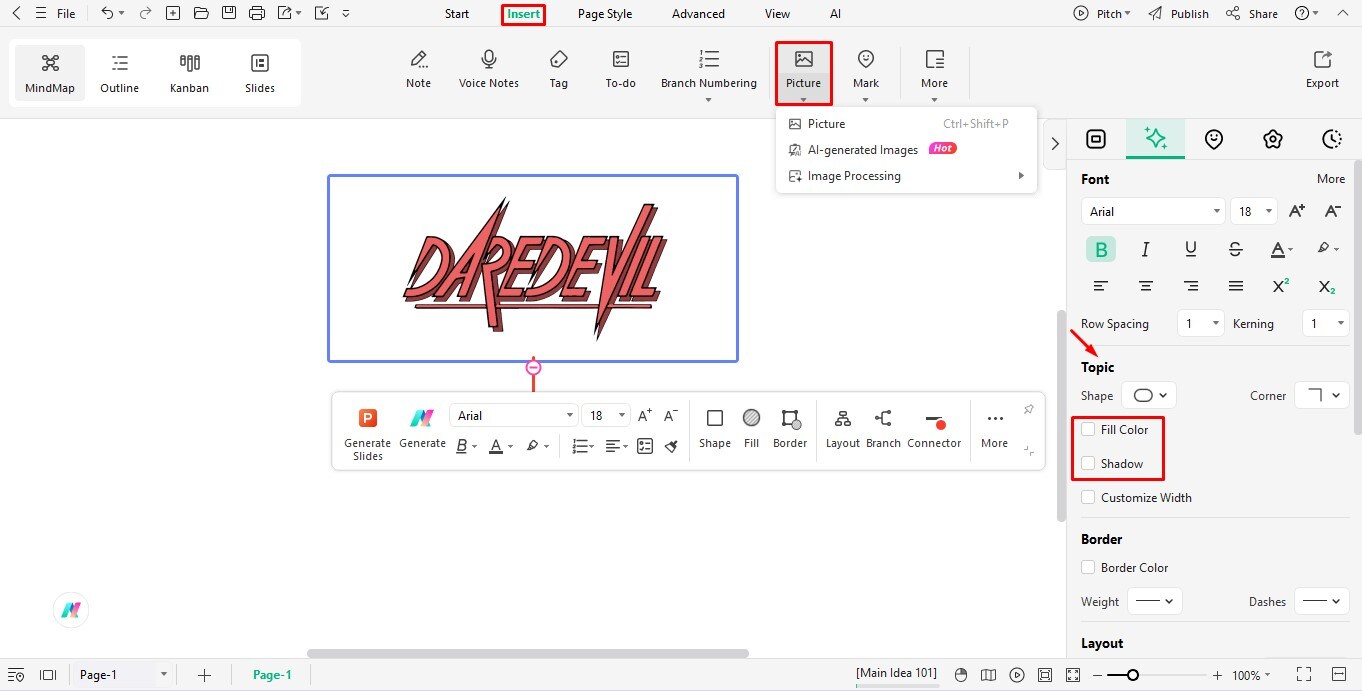The height and width of the screenshot is (691, 1362).
Task: Enable the Fill Color checkbox
Action: pos(1088,429)
